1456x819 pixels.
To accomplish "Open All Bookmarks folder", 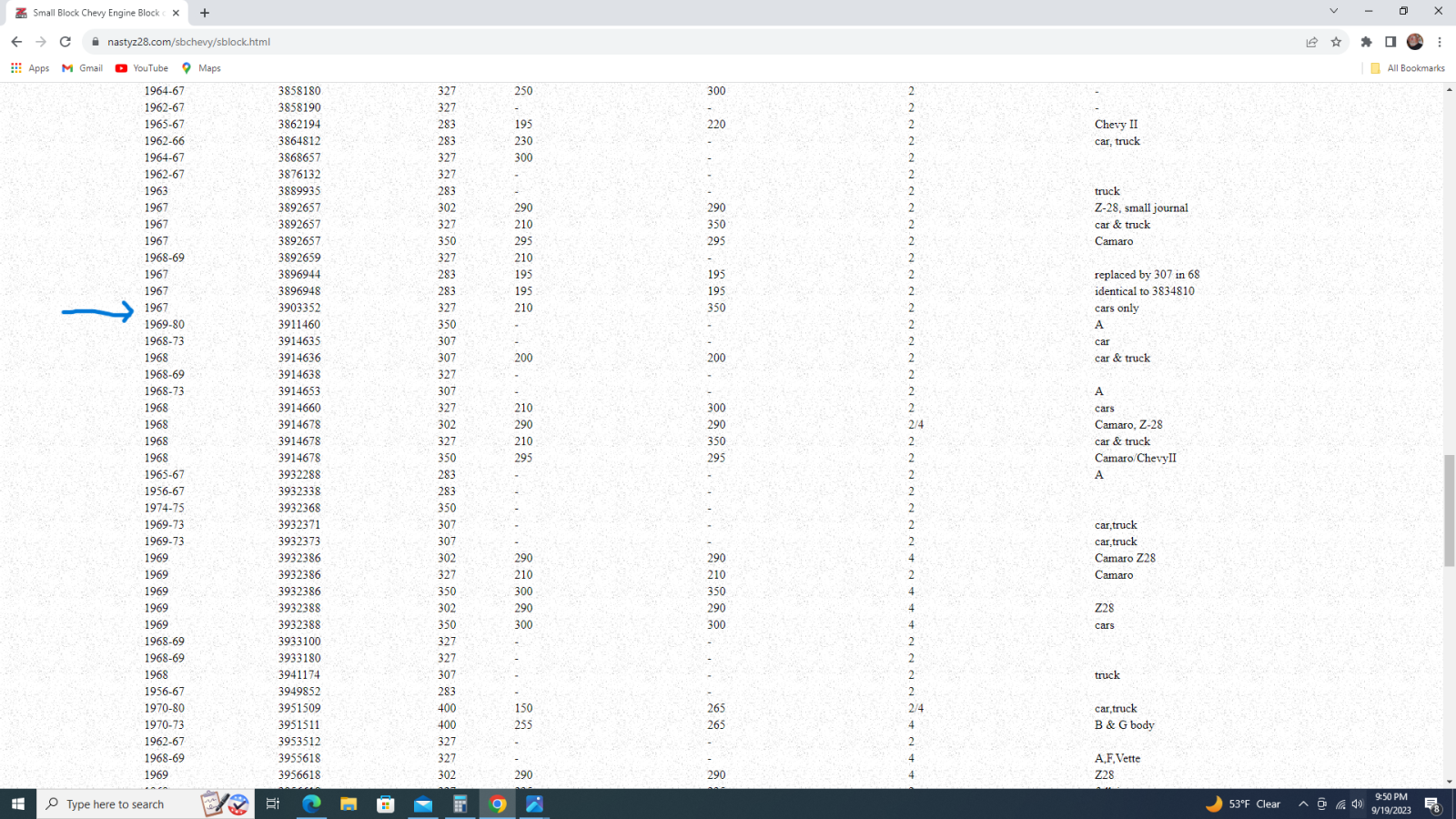I will pos(1408,68).
